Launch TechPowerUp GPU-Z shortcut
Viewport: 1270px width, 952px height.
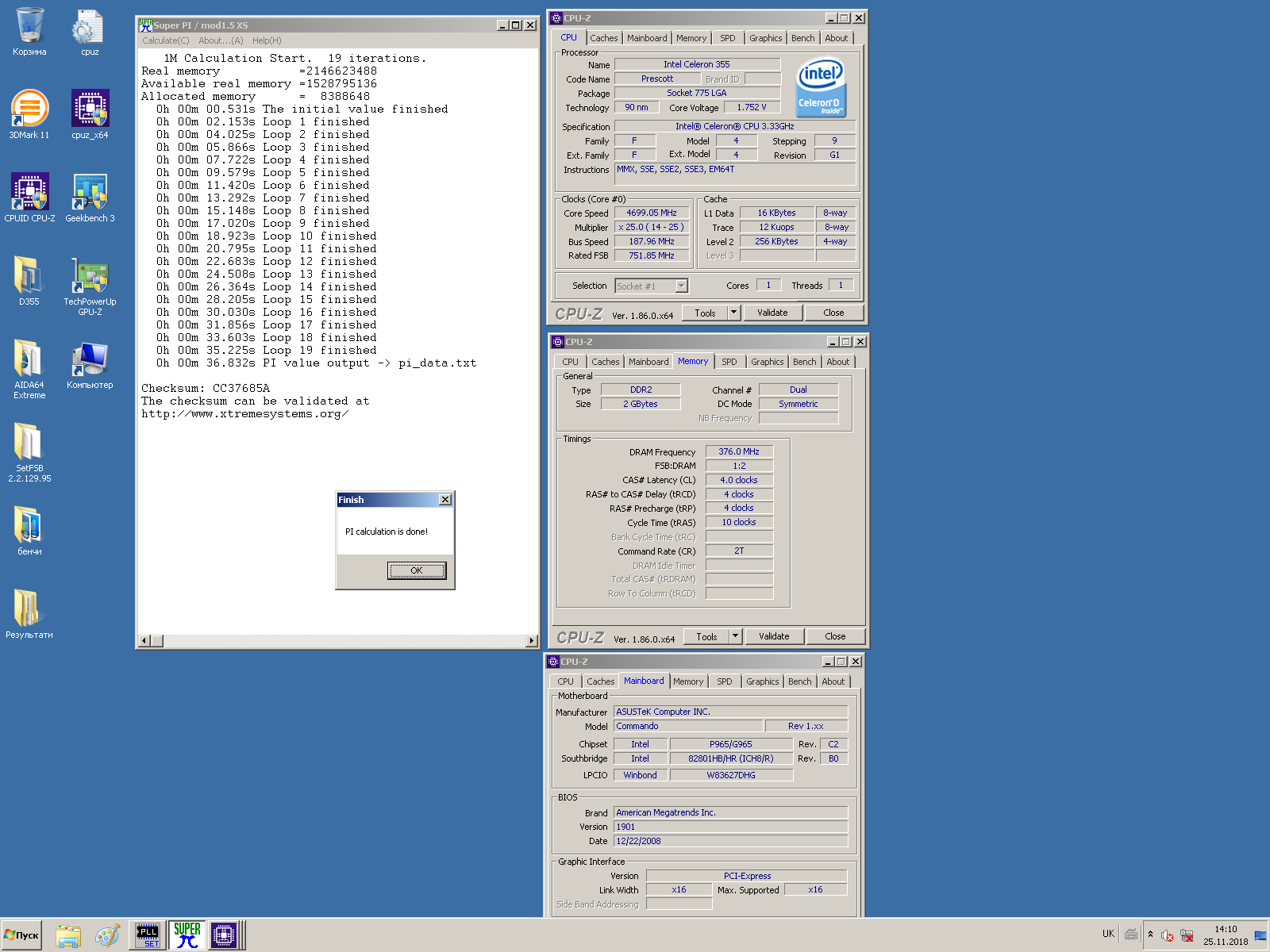pos(90,286)
